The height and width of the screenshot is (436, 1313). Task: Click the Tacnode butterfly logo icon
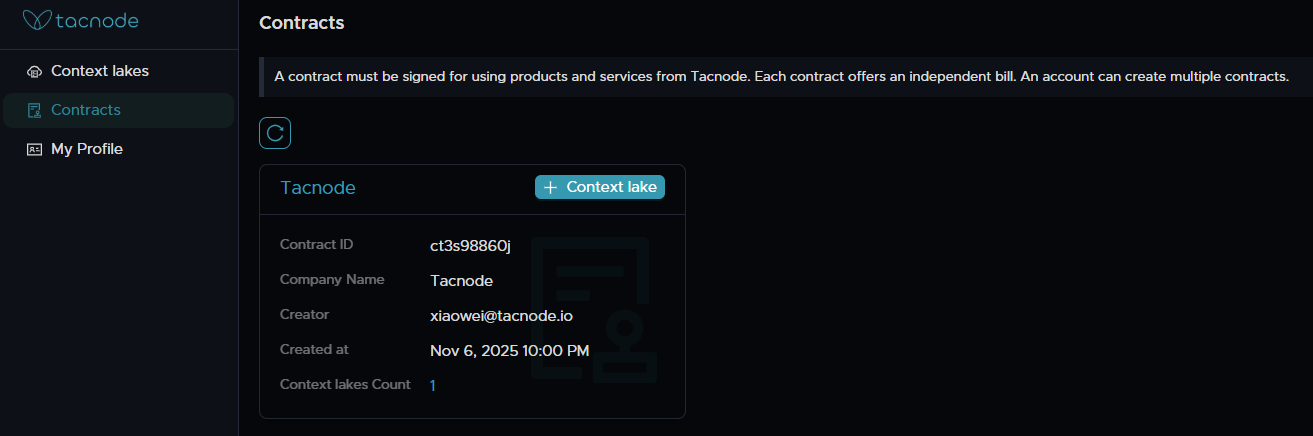pyautogui.click(x=37, y=20)
